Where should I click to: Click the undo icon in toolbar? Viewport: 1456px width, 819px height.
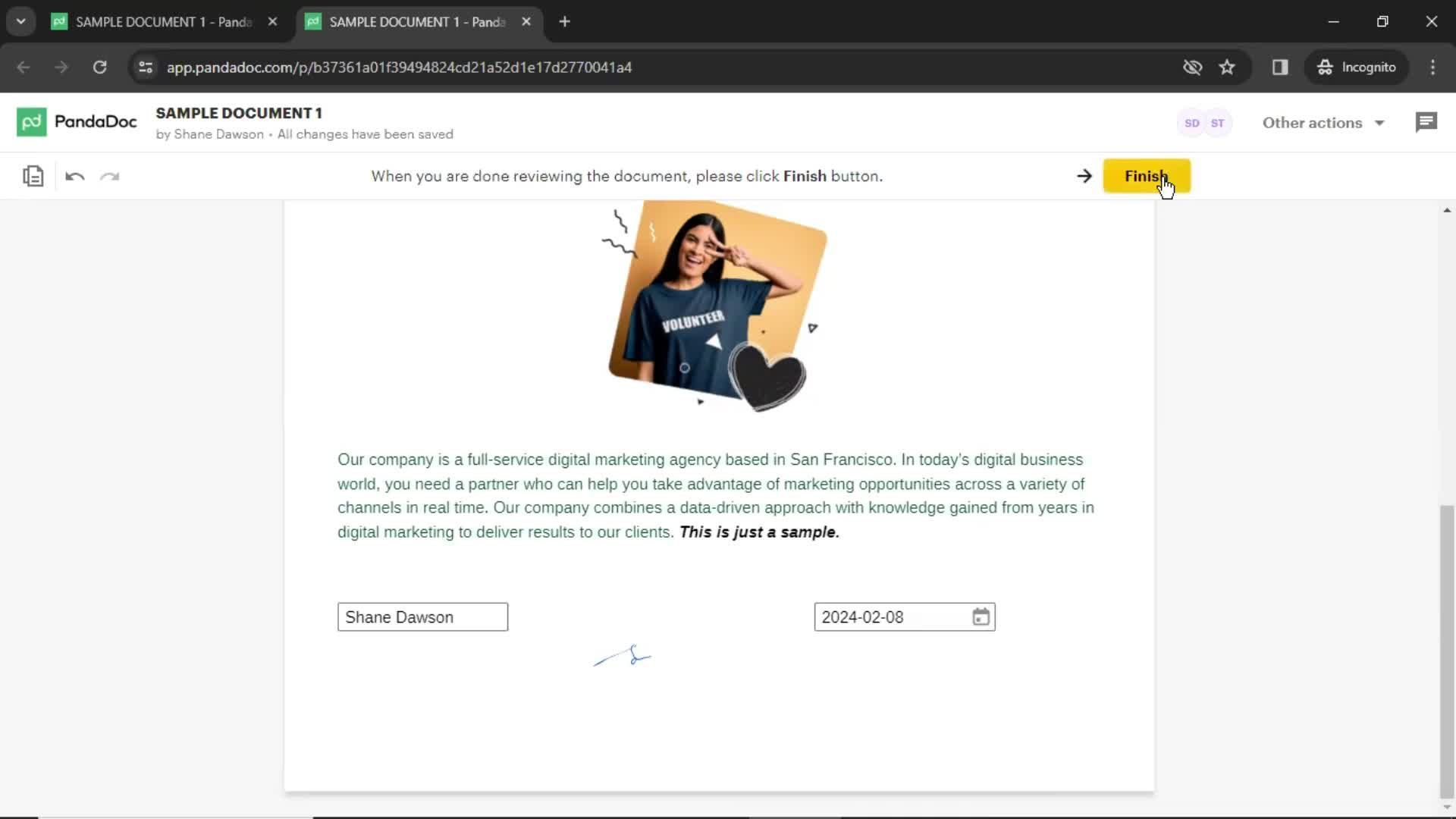pyautogui.click(x=74, y=176)
